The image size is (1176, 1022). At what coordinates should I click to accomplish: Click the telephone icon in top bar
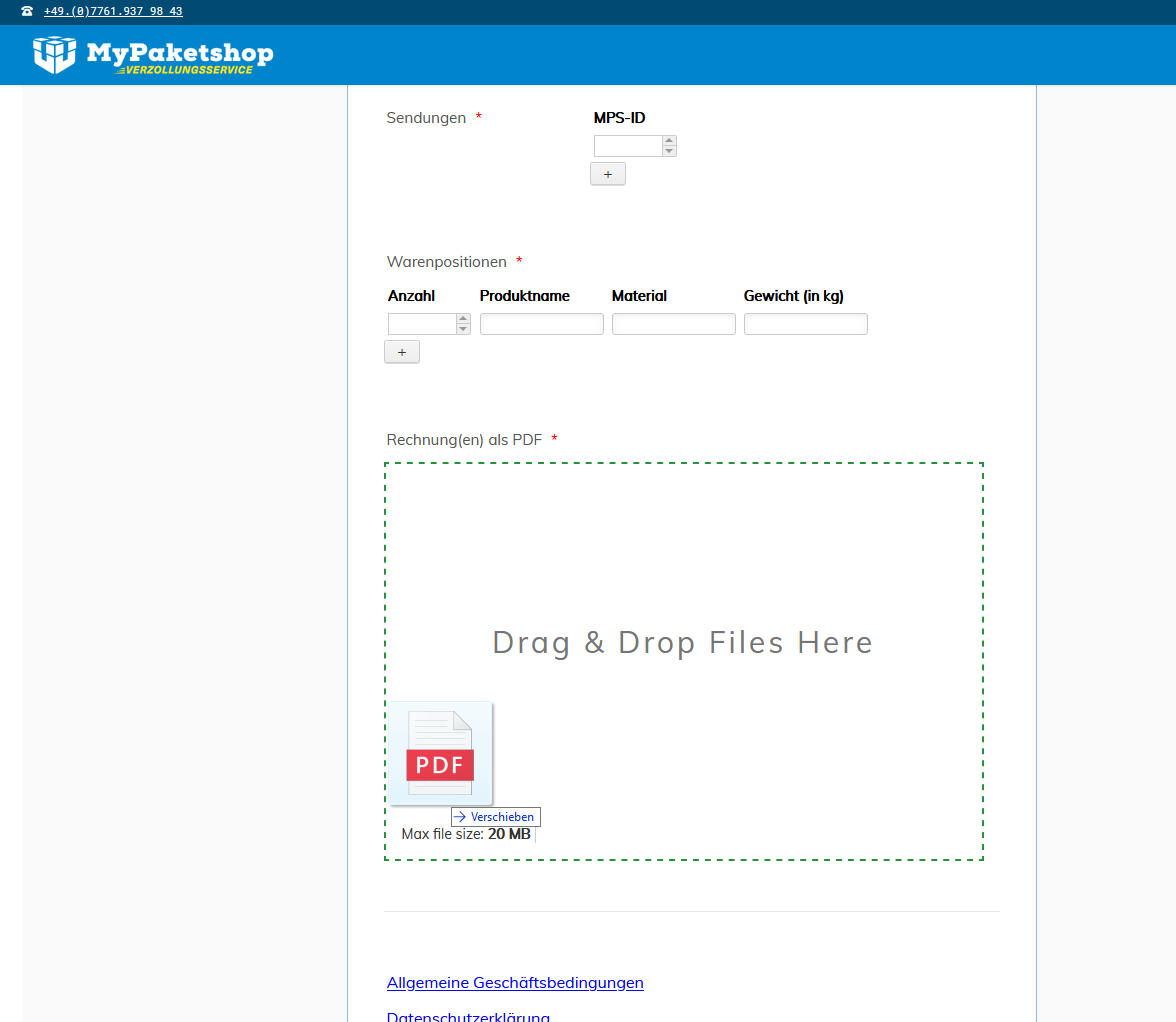(27, 12)
